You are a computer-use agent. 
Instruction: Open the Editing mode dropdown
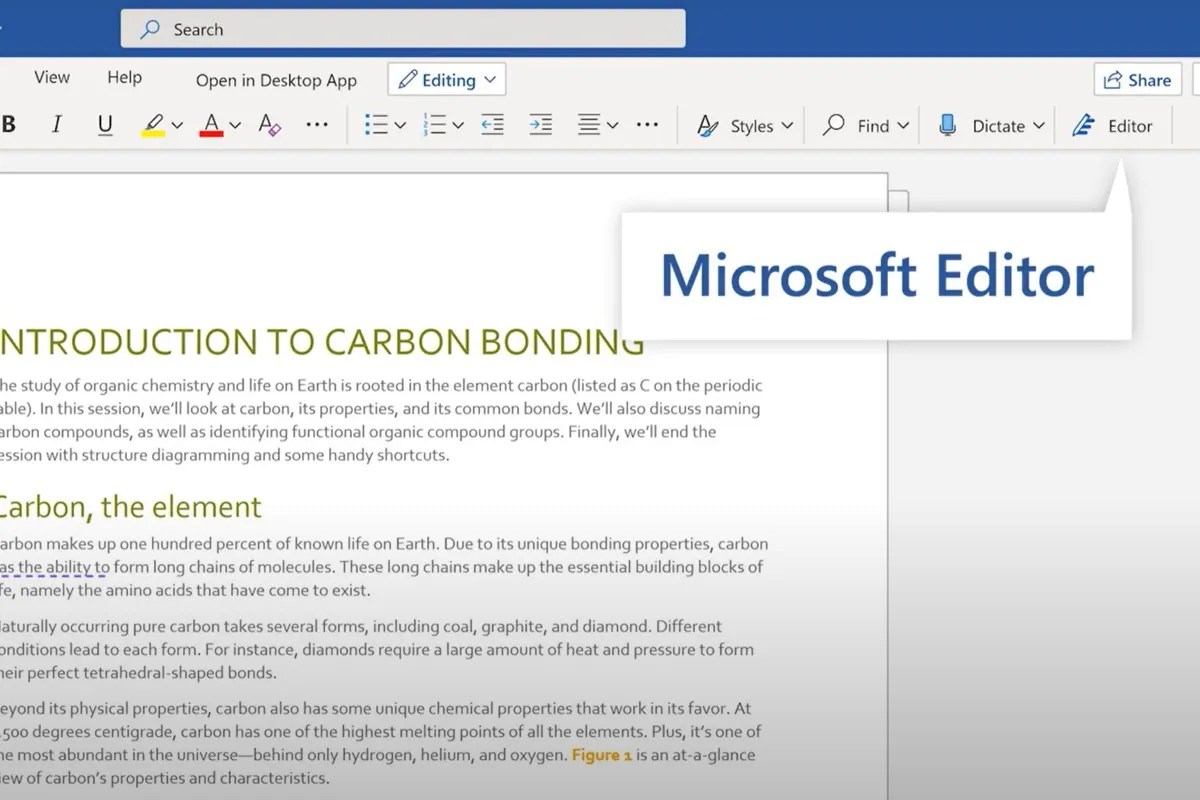pyautogui.click(x=446, y=80)
